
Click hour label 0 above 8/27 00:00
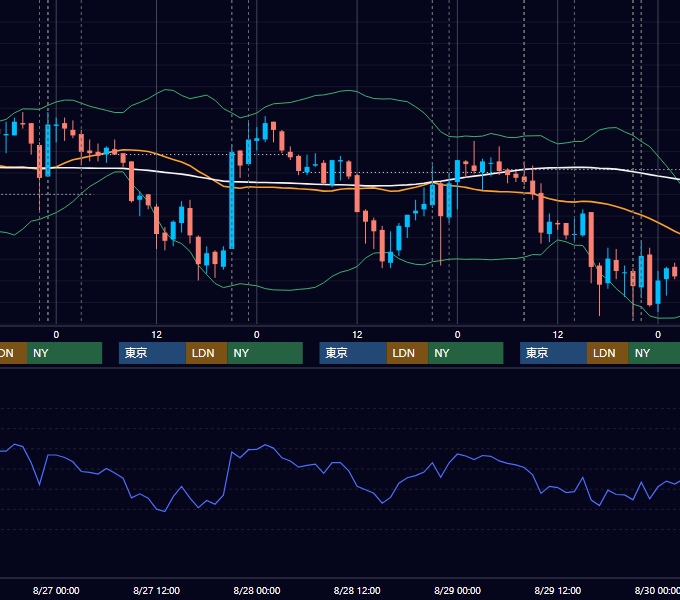pyautogui.click(x=56, y=335)
